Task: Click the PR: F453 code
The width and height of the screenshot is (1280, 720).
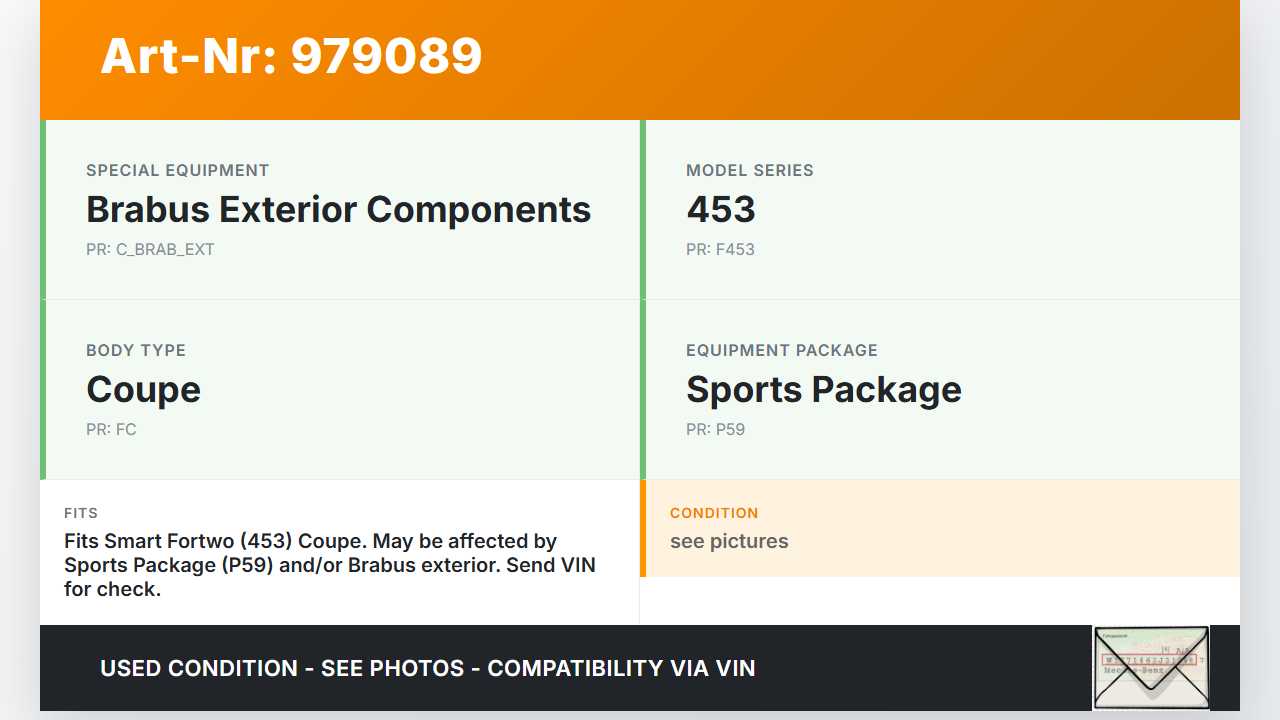Action: point(720,249)
